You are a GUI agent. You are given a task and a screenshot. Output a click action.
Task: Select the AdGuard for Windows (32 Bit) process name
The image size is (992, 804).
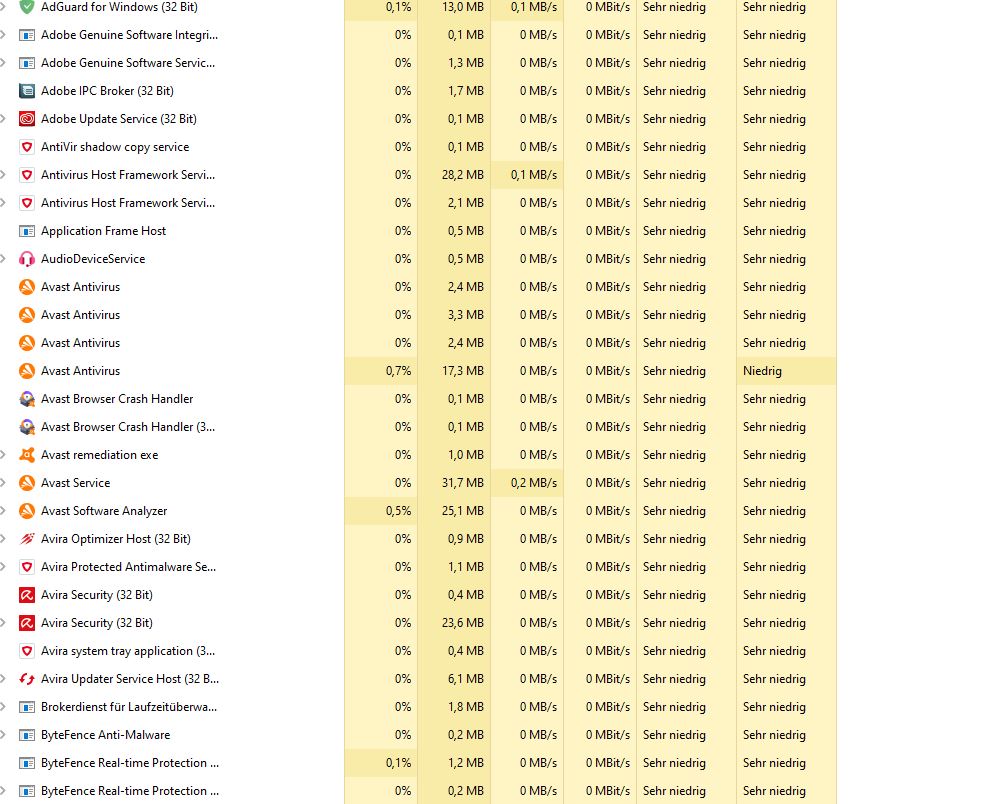[x=119, y=7]
